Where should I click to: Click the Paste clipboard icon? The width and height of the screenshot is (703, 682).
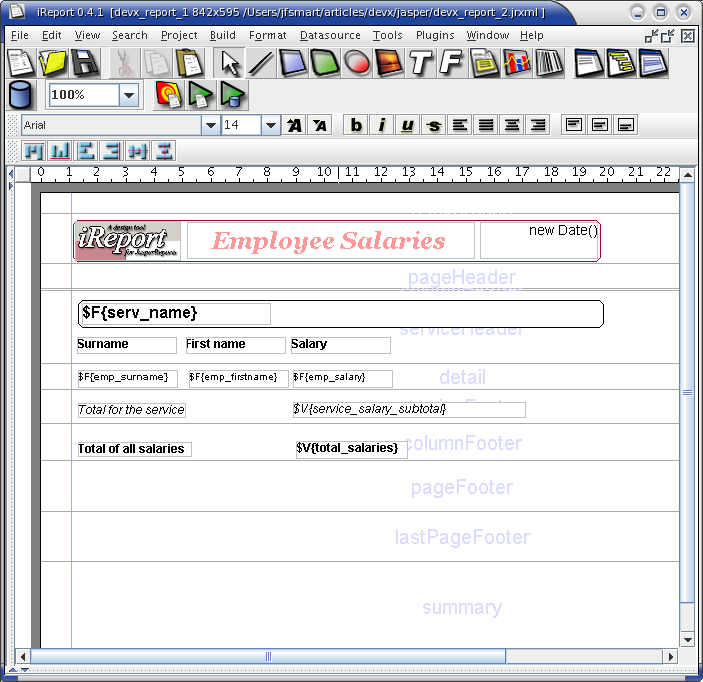[x=189, y=63]
